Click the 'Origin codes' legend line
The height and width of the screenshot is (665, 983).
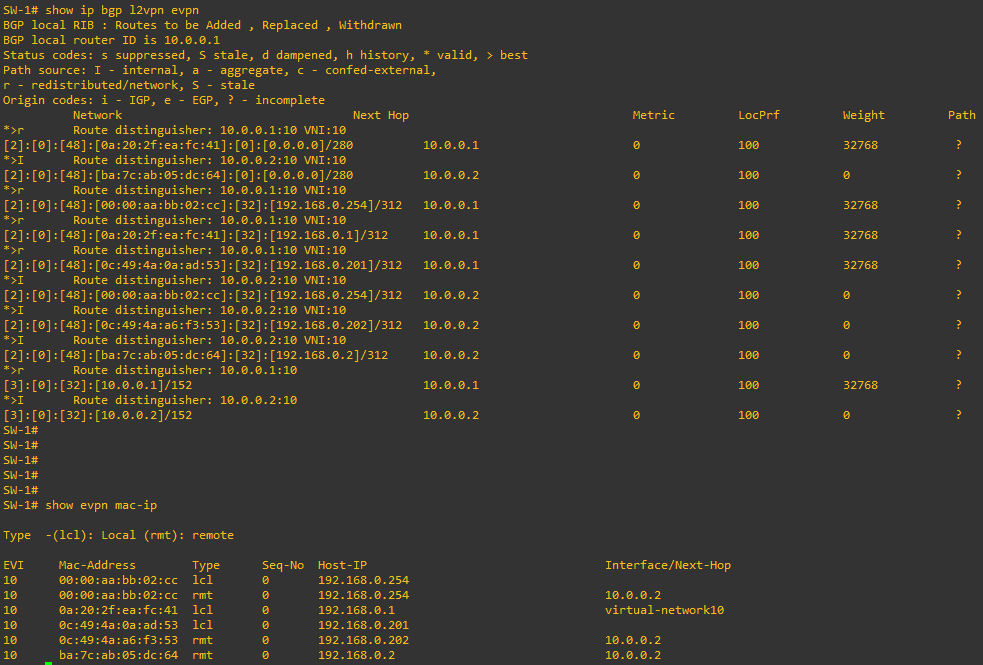click(164, 100)
